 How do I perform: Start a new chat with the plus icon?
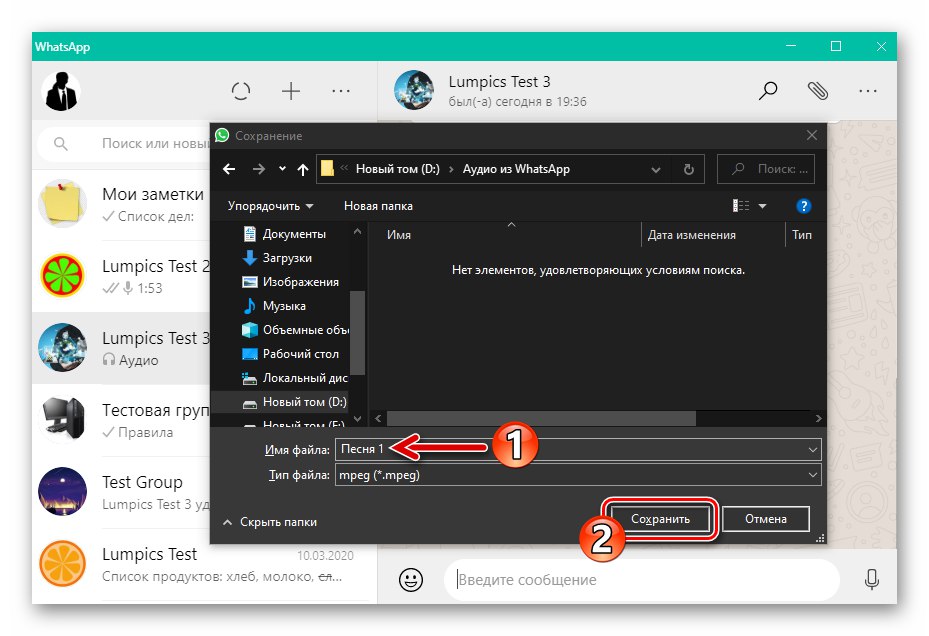(291, 90)
